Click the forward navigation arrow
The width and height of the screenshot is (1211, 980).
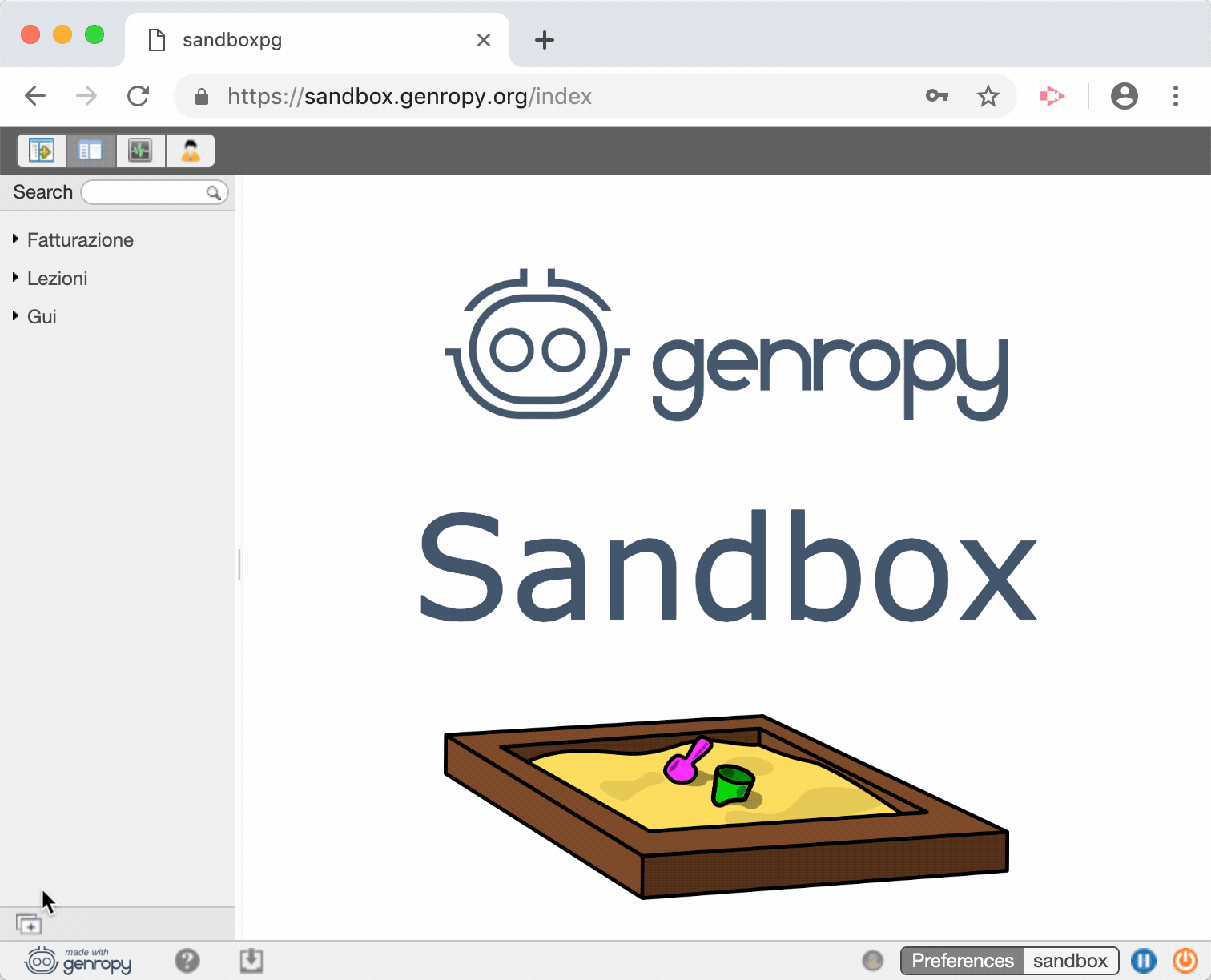click(x=86, y=96)
